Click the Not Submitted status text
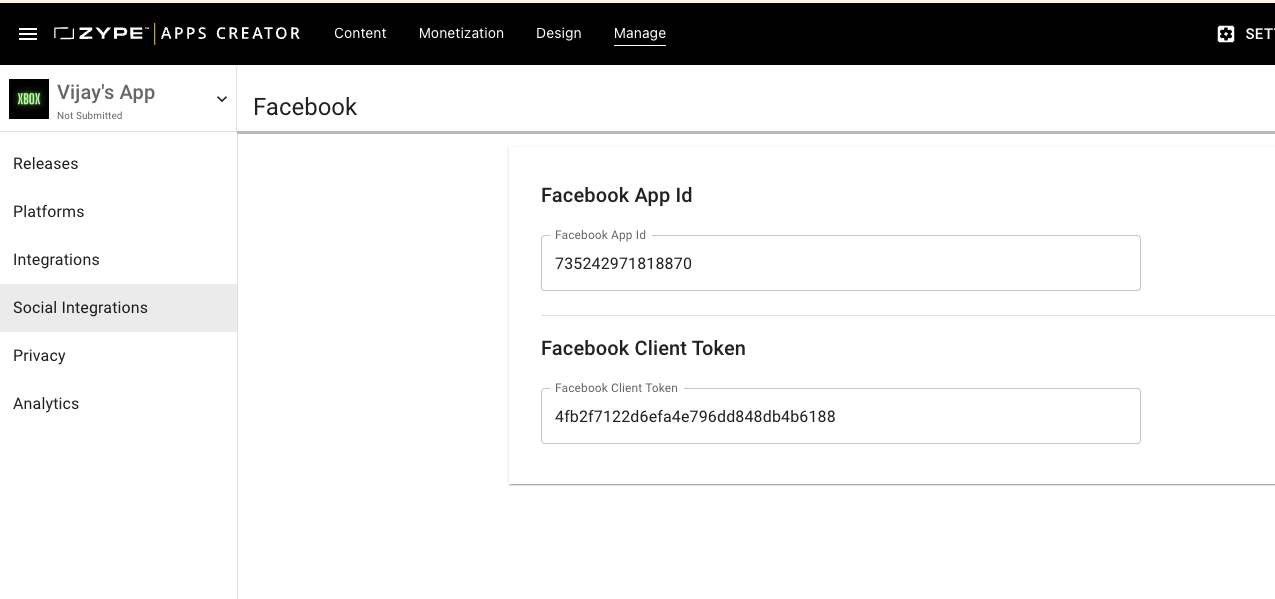The width and height of the screenshot is (1275, 599). pos(90,116)
